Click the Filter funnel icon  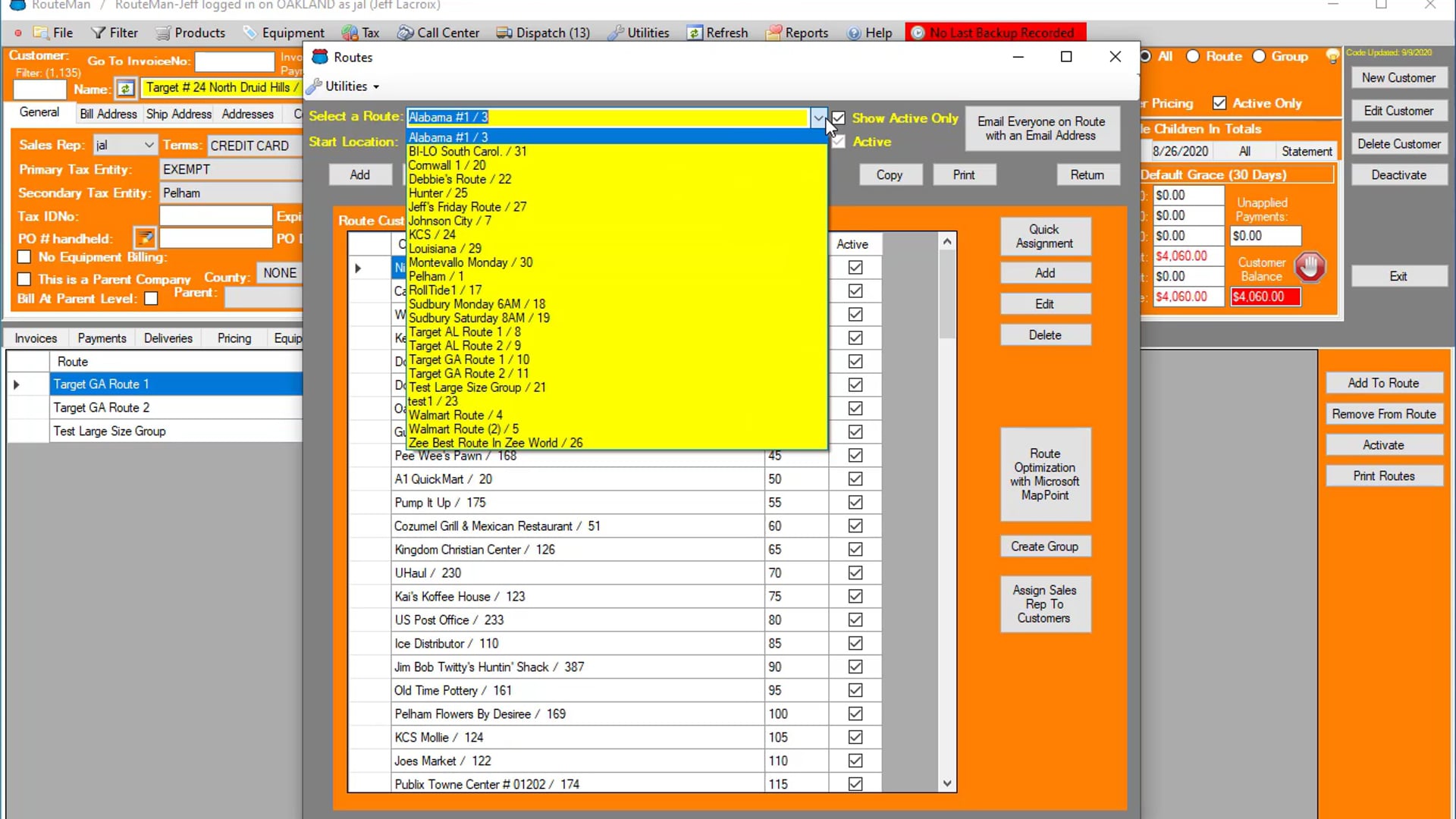(x=99, y=33)
